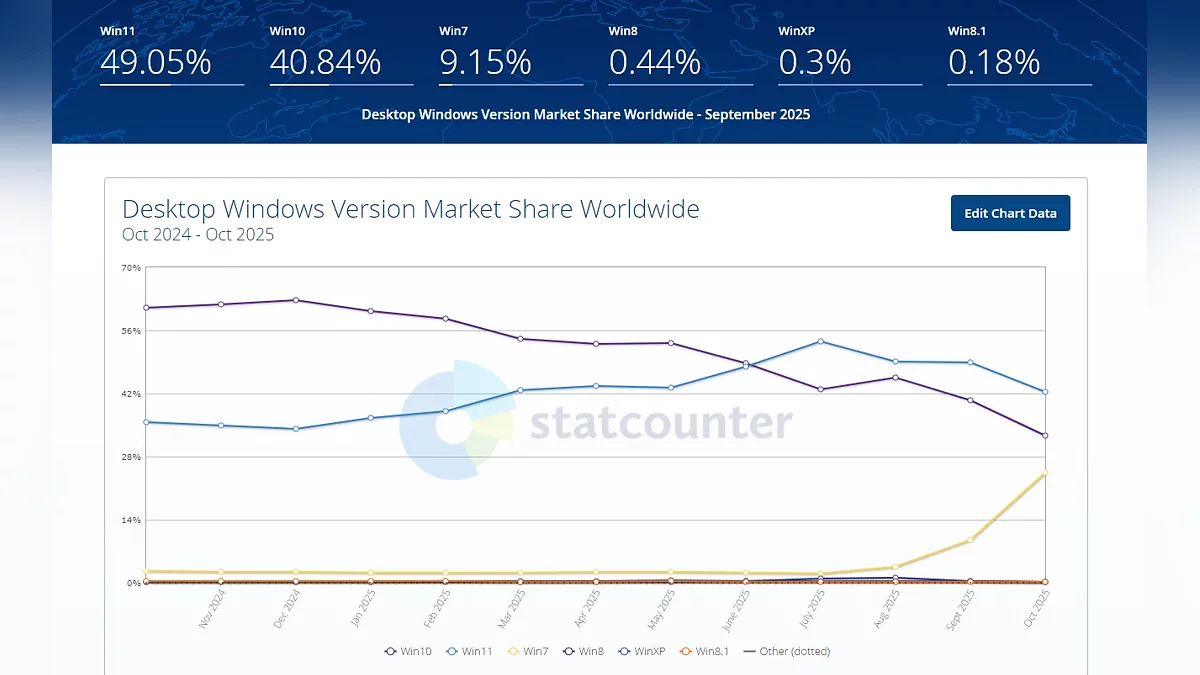Click the statcounter watermark logo in the chart
This screenshot has height=675, width=1200.
456,420
